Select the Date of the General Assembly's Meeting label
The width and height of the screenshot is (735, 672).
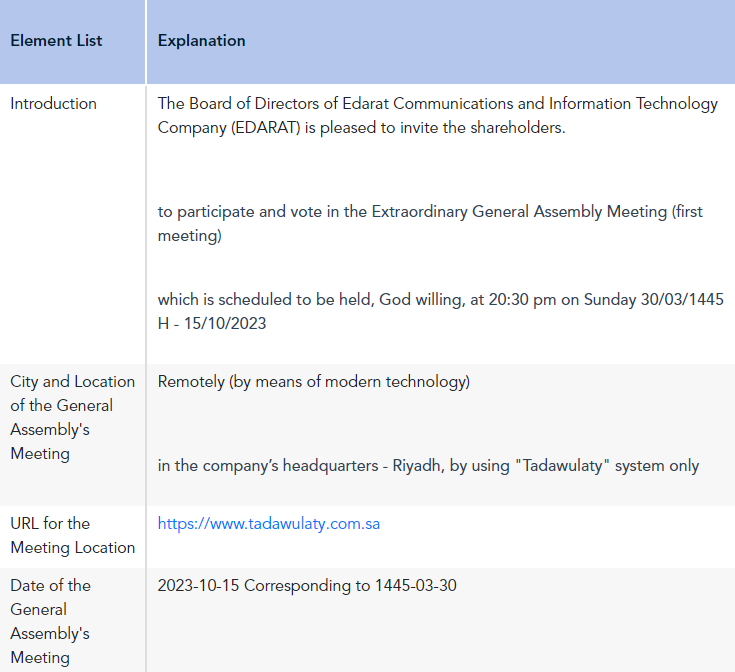point(51,621)
